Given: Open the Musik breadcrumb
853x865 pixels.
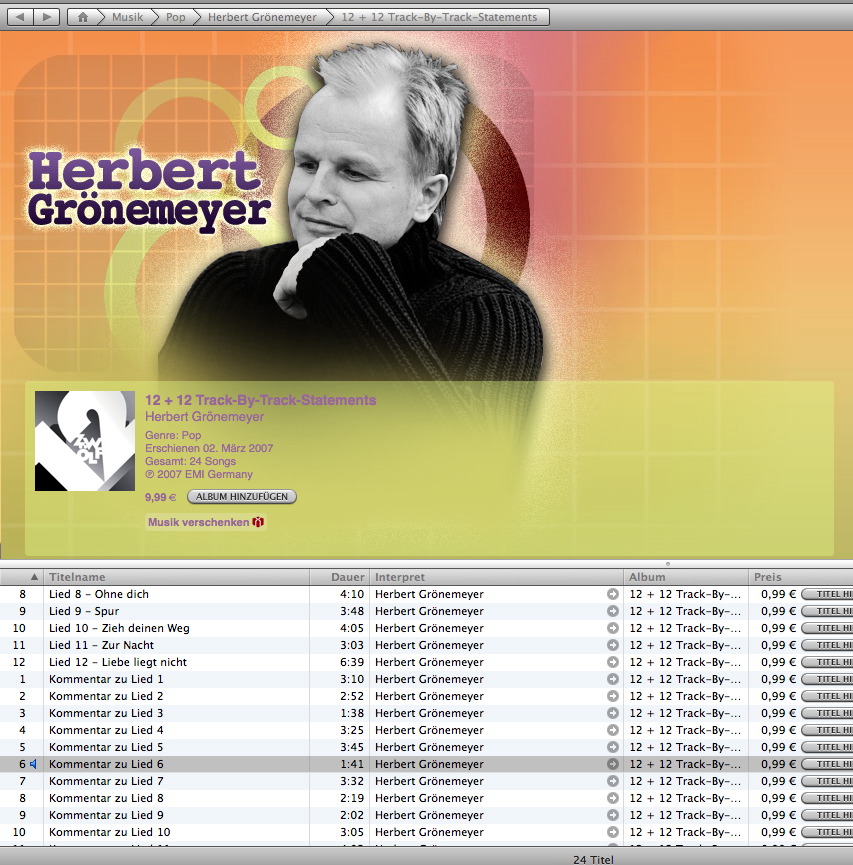Looking at the screenshot, I should 127,17.
